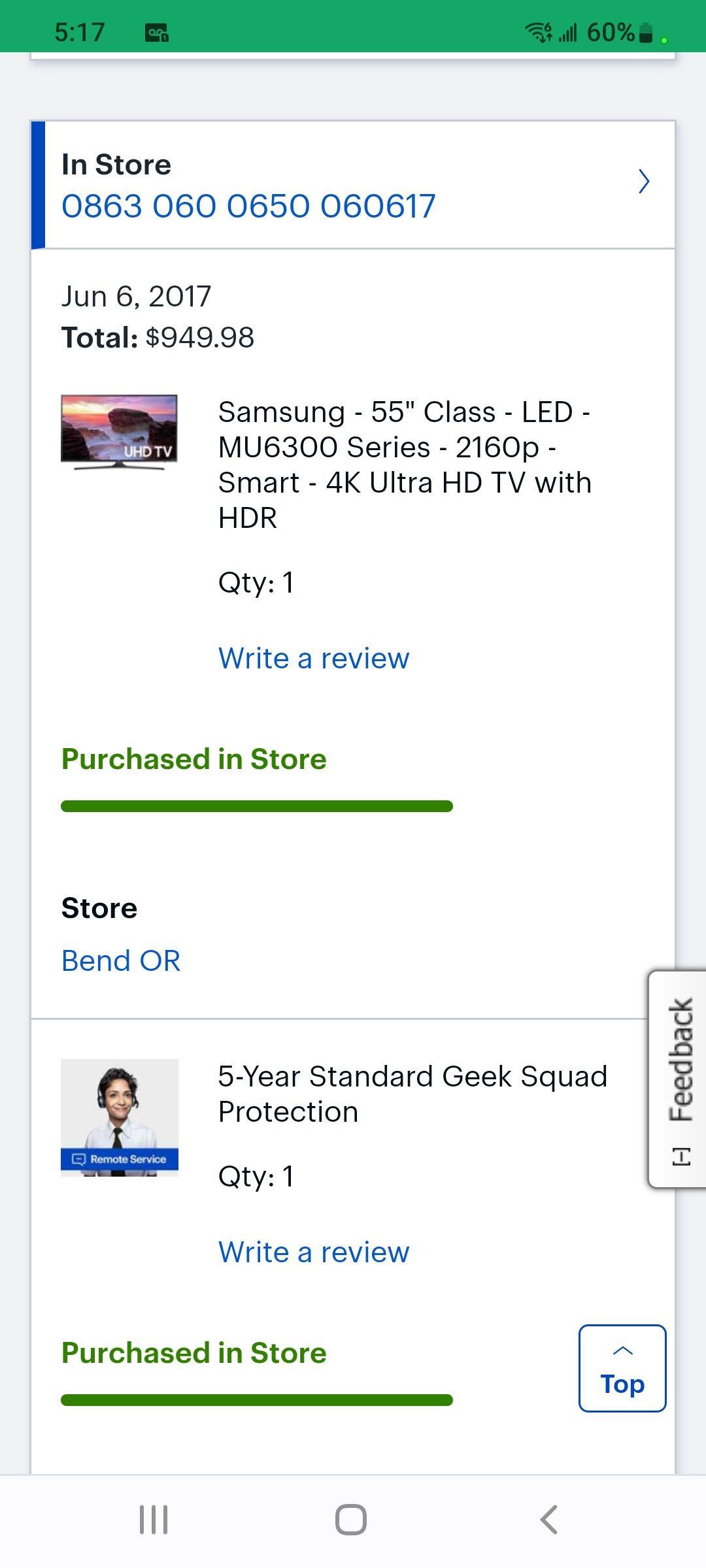The height and width of the screenshot is (1568, 706).
Task: Tap the Geek Squad Purchased in Store progress bar
Action: click(256, 1400)
